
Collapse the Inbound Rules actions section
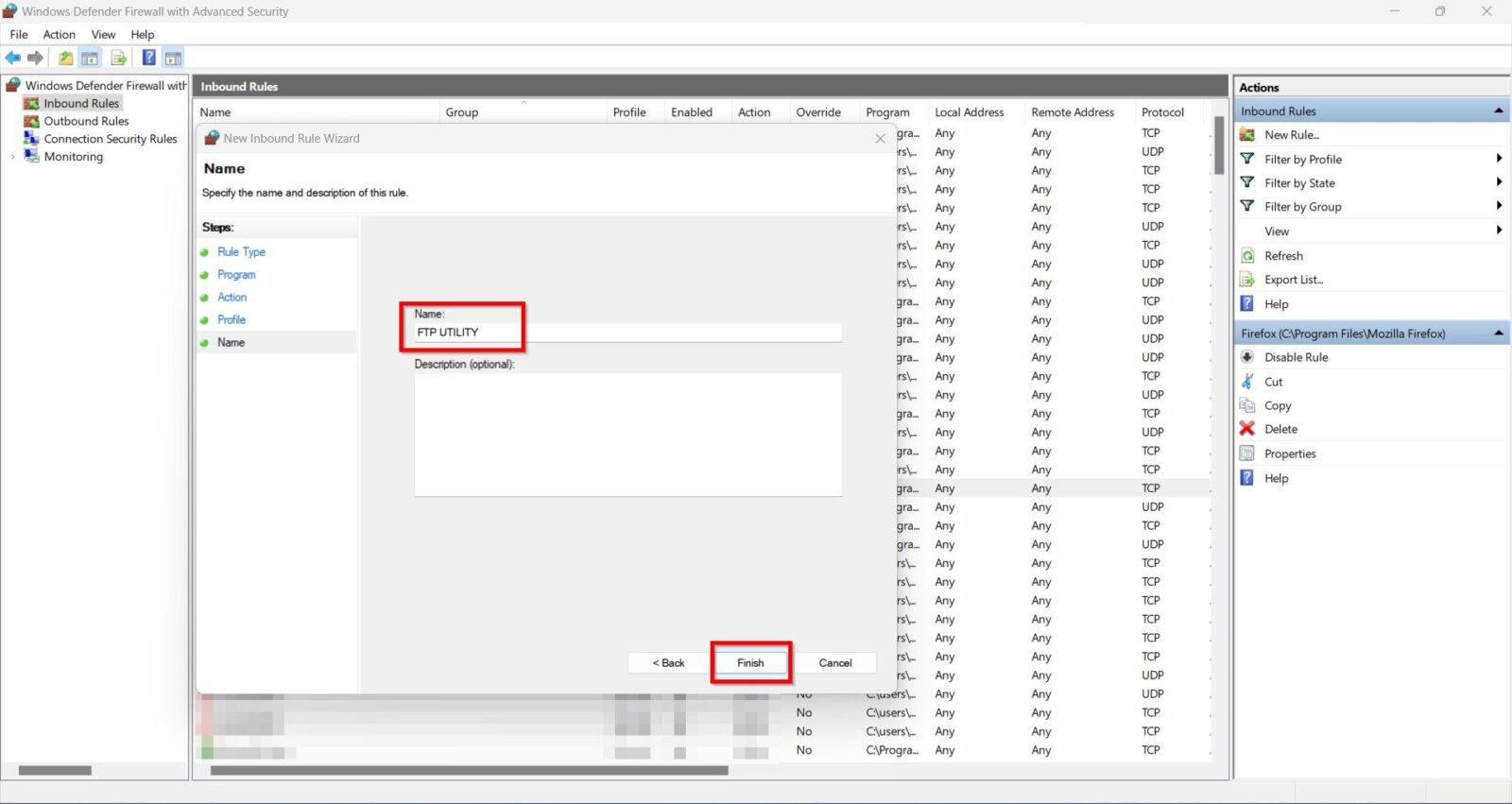tap(1499, 111)
